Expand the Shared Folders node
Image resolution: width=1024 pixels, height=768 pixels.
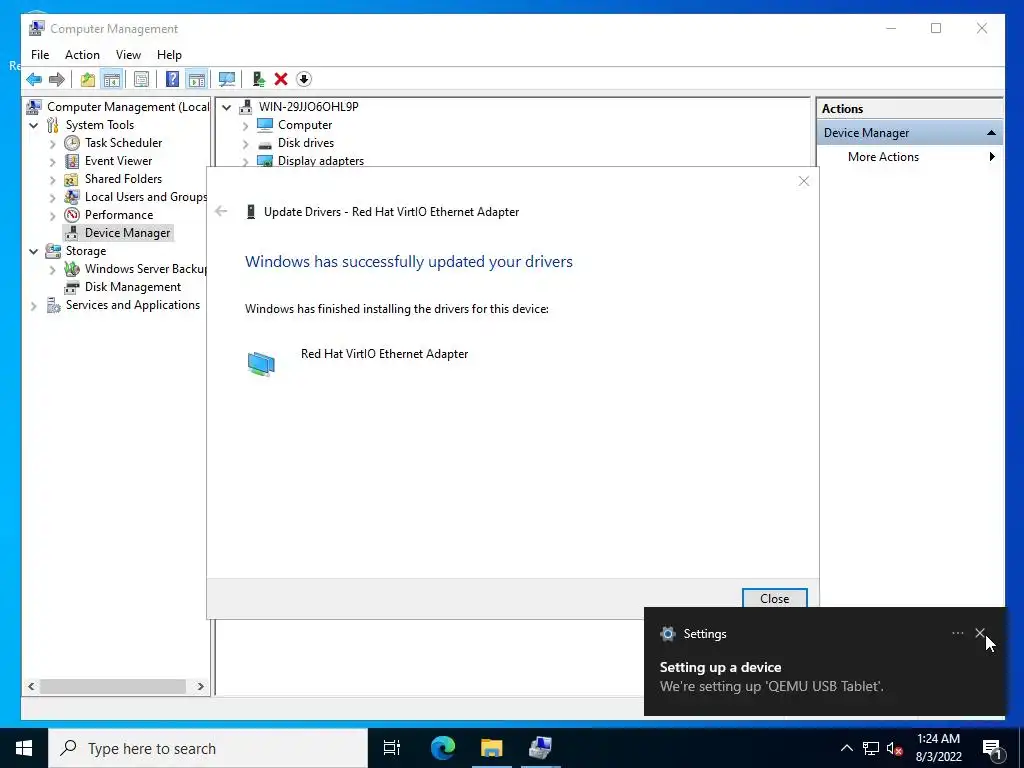tap(53, 179)
